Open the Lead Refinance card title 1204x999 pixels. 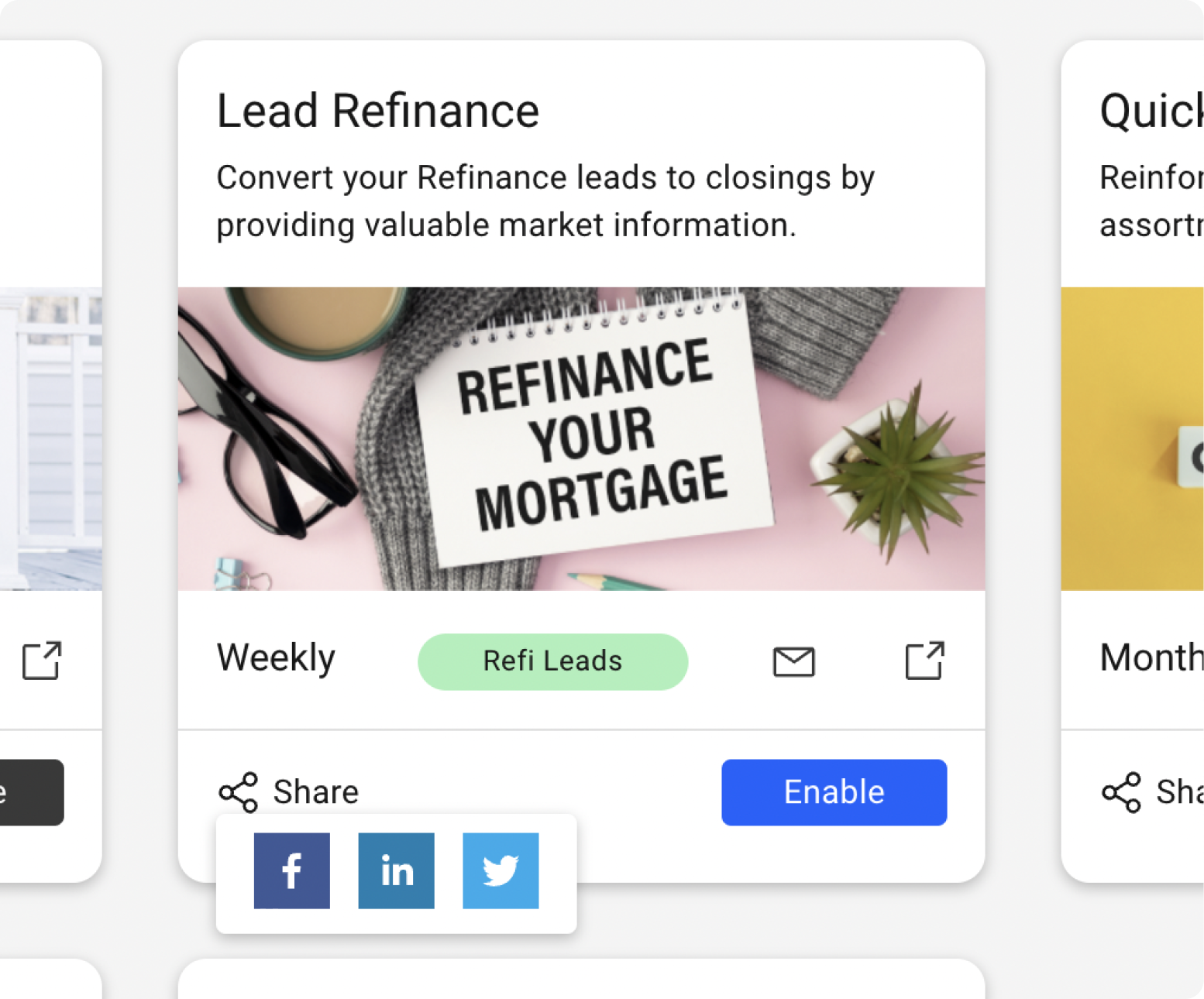pos(377,109)
